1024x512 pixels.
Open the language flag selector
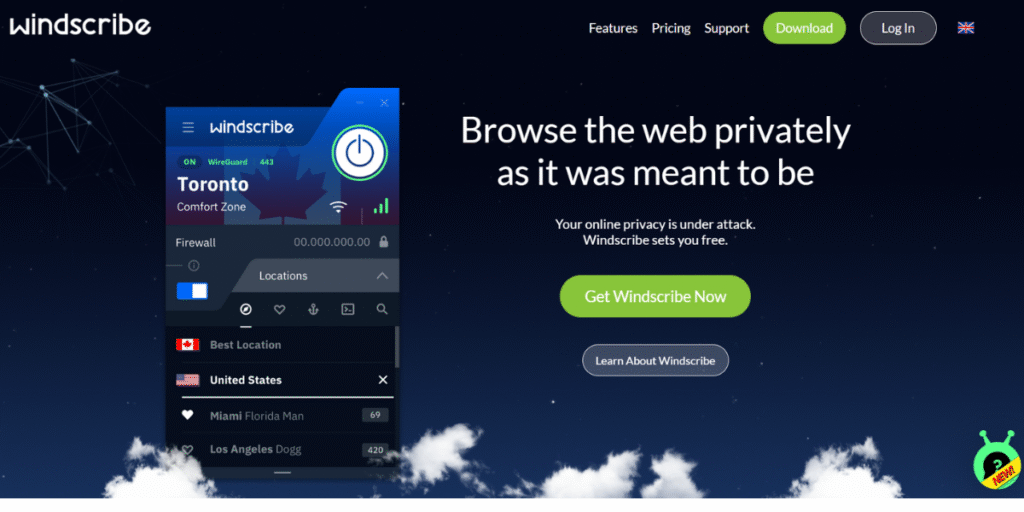click(x=966, y=27)
